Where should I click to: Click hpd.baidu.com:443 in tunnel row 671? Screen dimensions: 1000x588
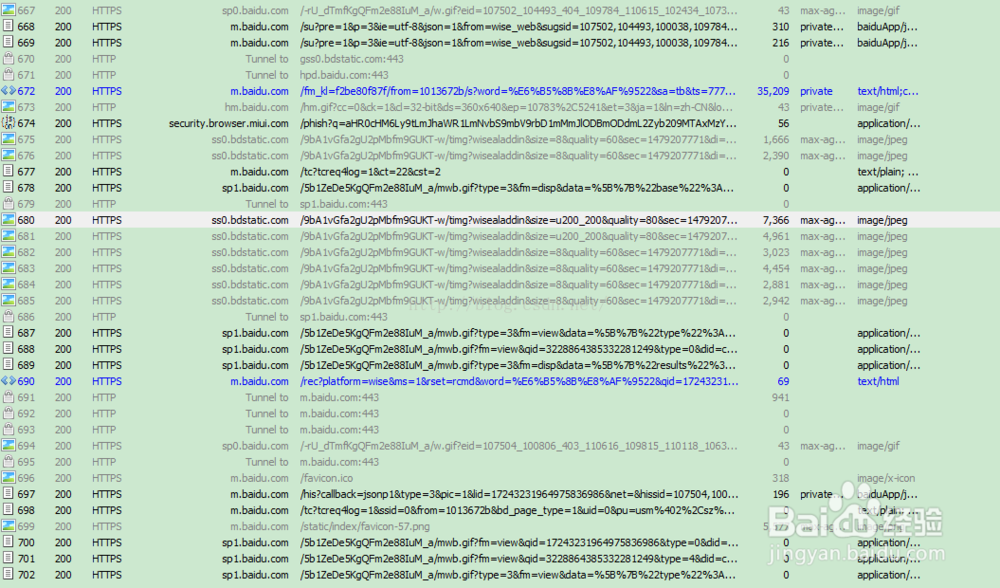pos(344,75)
